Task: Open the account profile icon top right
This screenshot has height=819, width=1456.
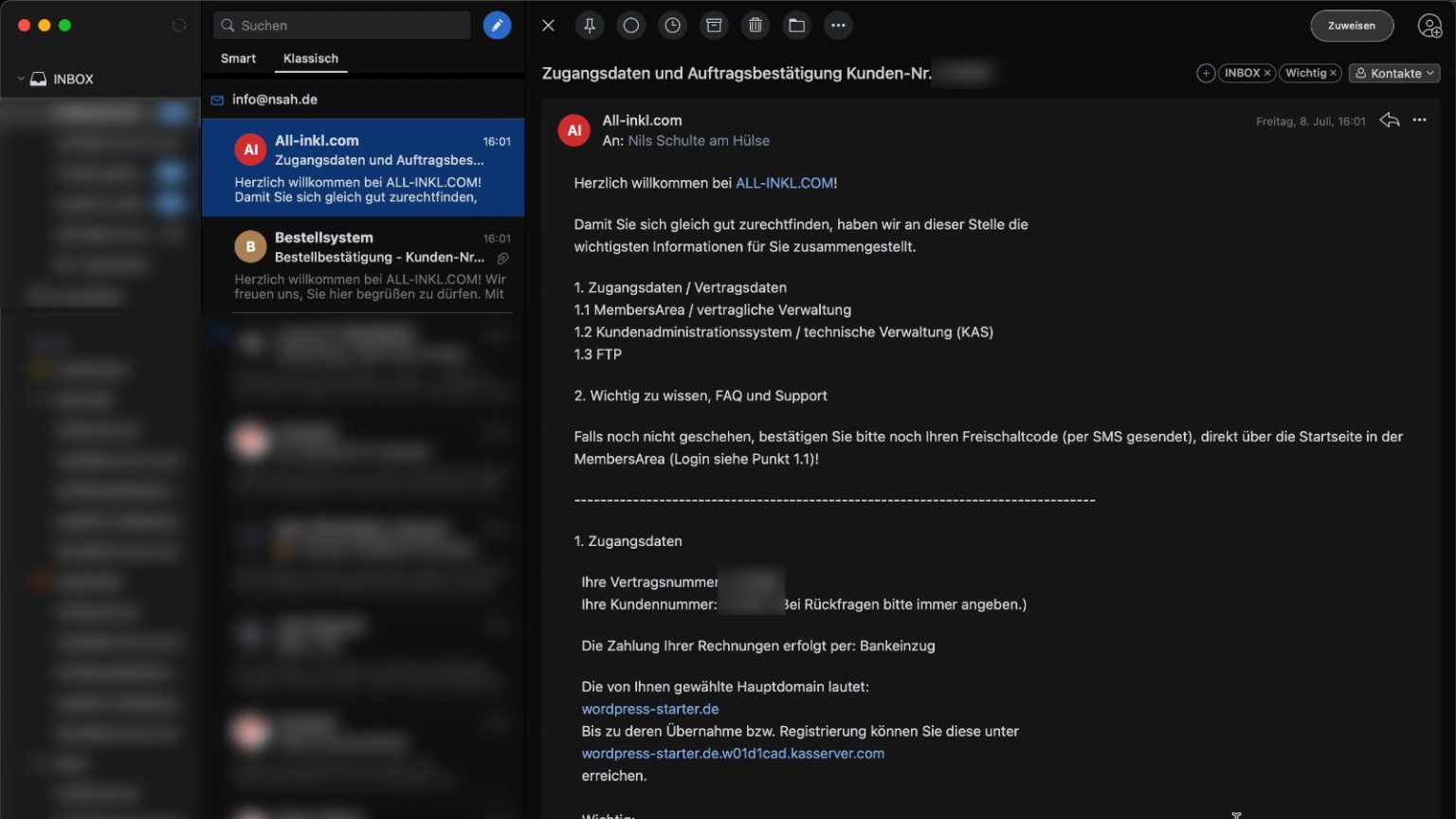Action: (1430, 26)
